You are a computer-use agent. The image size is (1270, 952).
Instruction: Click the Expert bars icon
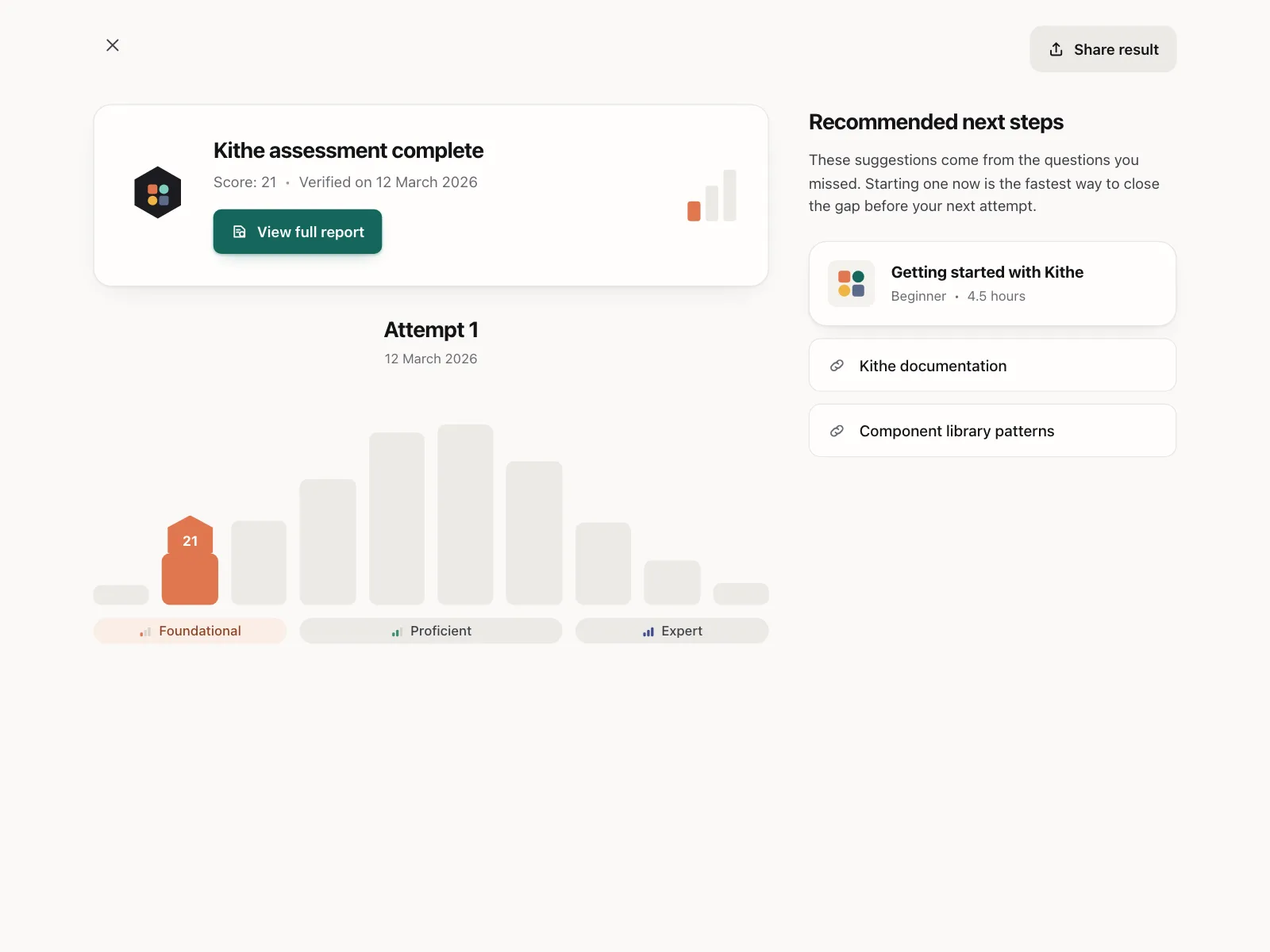pyautogui.click(x=648, y=631)
